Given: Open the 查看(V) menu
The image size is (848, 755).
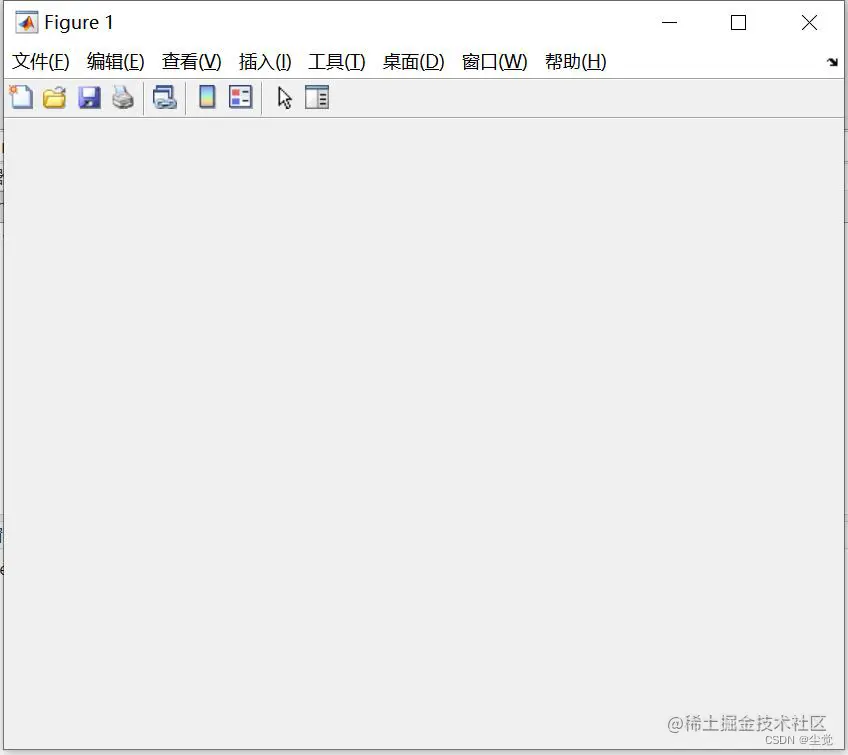Looking at the screenshot, I should (x=190, y=61).
